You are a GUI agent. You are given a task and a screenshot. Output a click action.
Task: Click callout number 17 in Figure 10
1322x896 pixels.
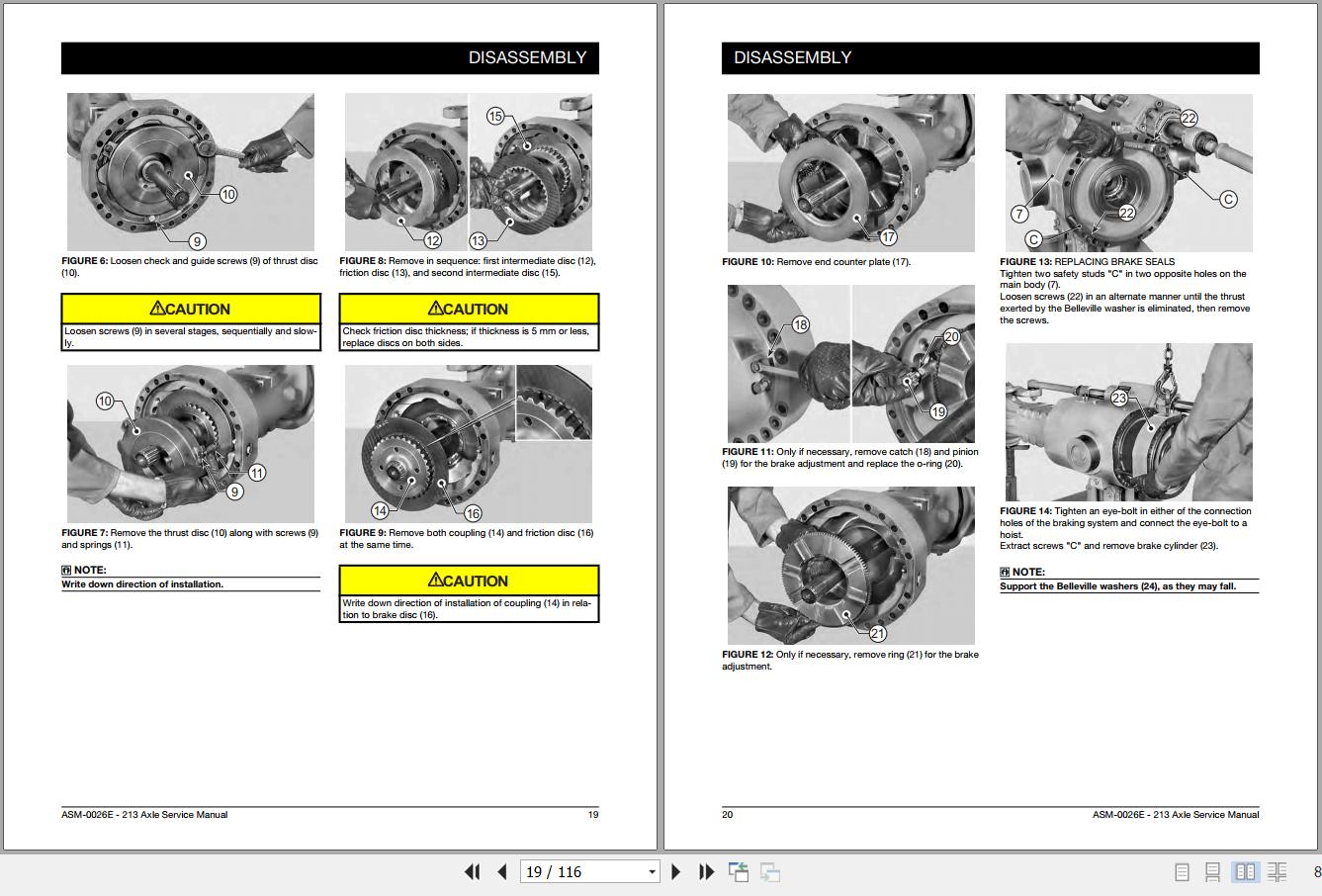click(888, 236)
